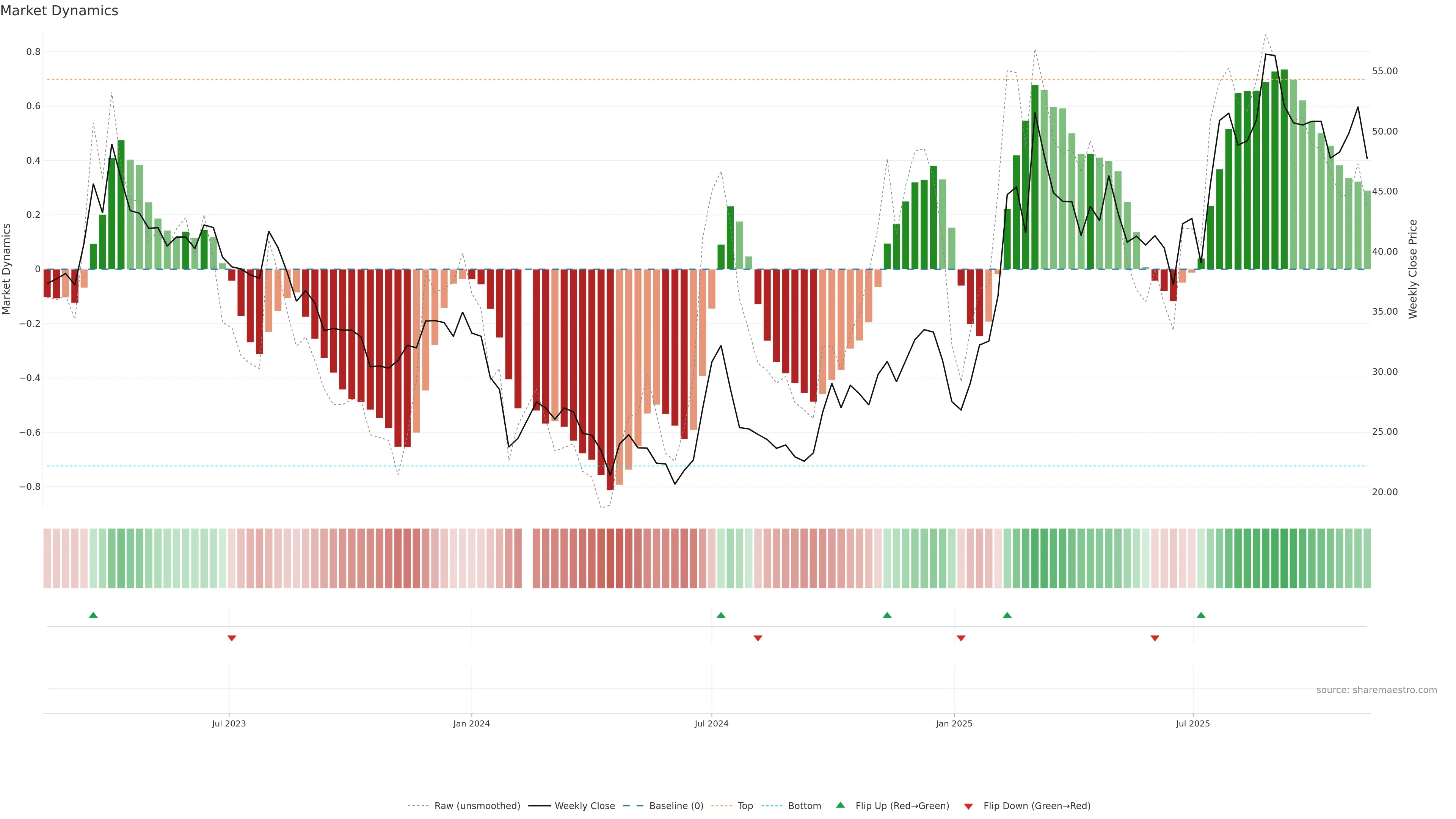The width and height of the screenshot is (1456, 819).
Task: Click the Market Dynamics y-axis title
Action: click(7, 269)
